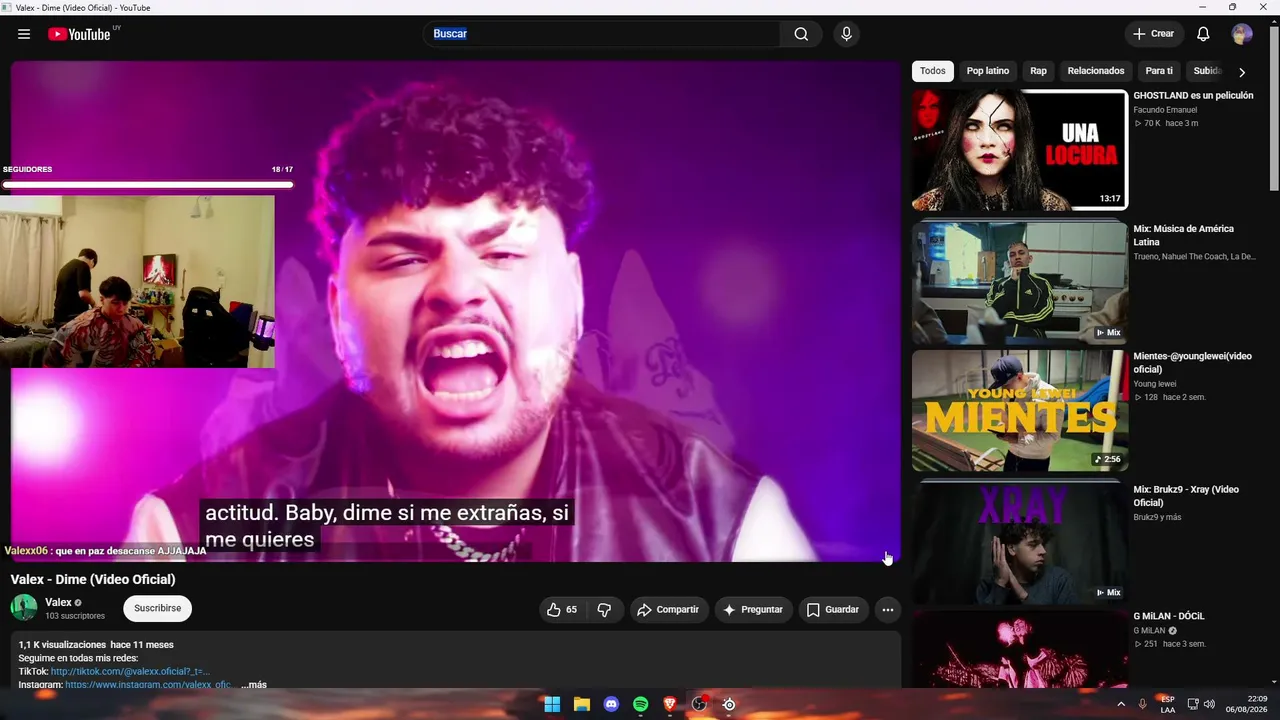Switch to Brave browser in taskbar
The image size is (1280, 720).
coord(670,704)
